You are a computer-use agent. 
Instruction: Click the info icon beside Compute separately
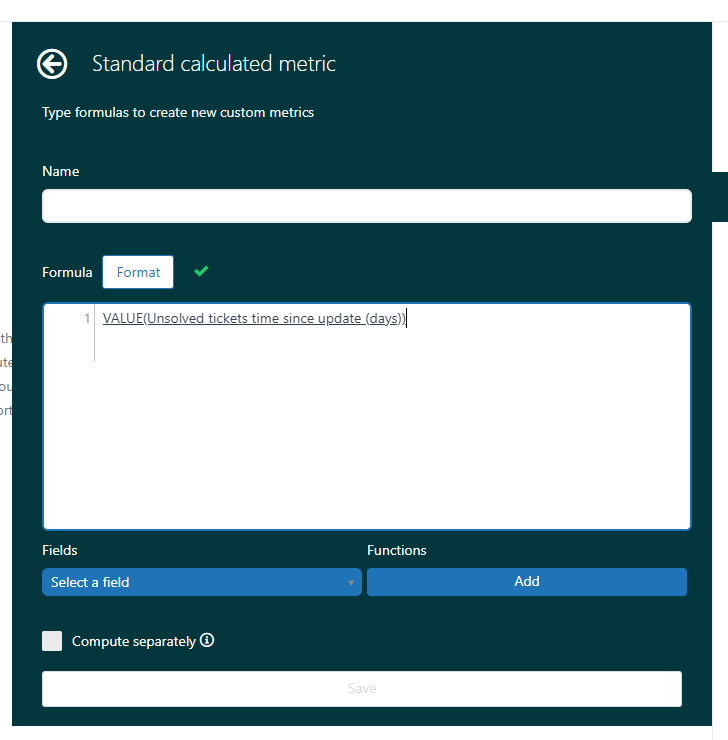click(207, 641)
